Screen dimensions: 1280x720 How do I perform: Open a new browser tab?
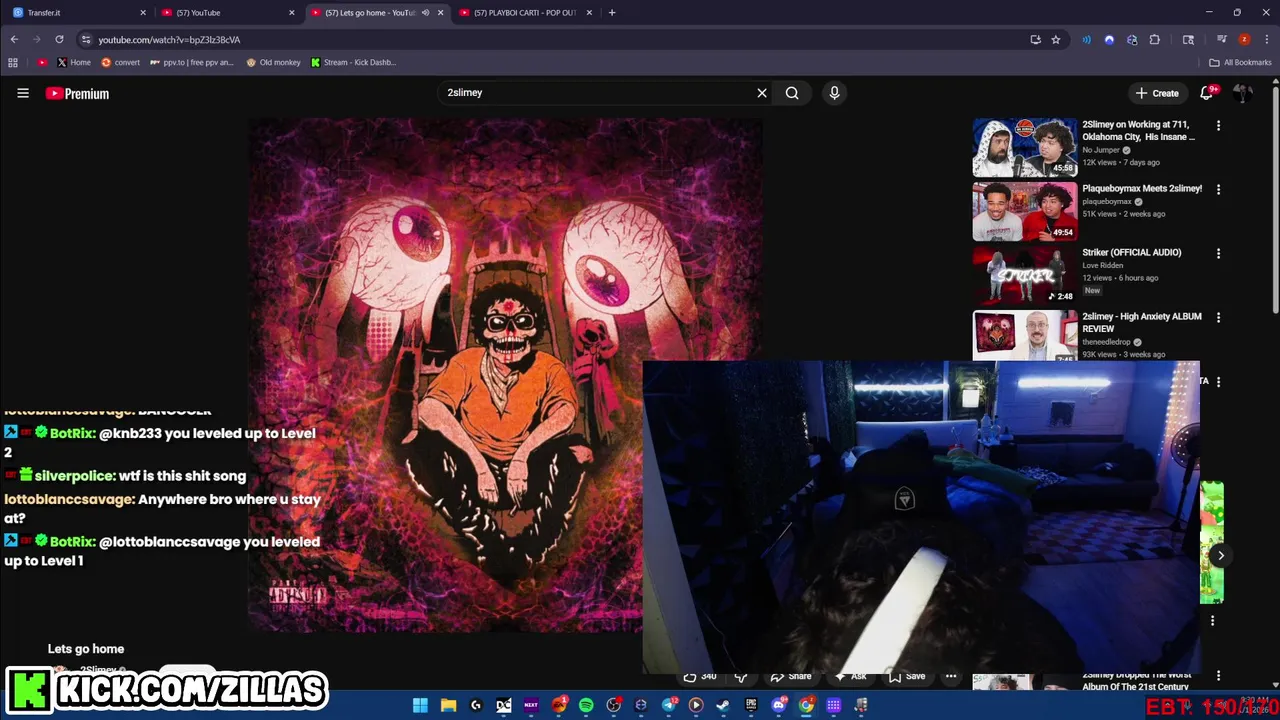(612, 13)
